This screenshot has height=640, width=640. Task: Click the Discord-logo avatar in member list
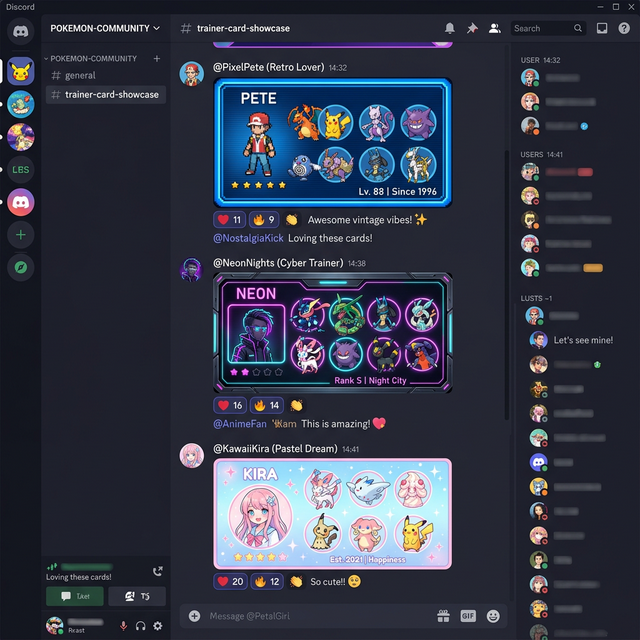[538, 462]
